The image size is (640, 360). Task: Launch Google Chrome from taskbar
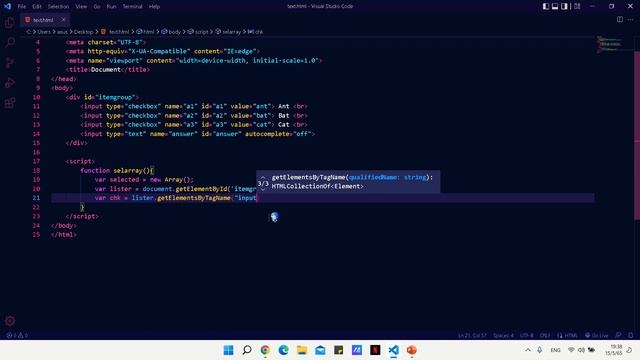click(265, 350)
